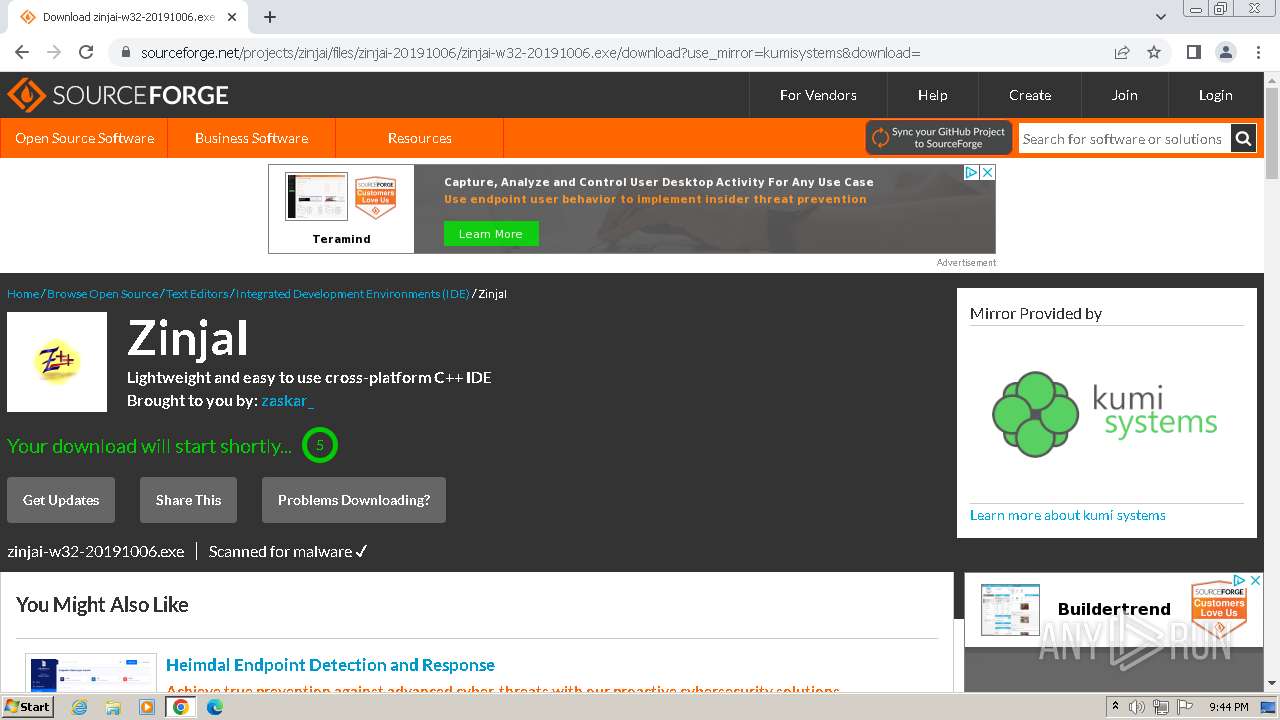Click Join in top navigation
The width and height of the screenshot is (1280, 720).
click(1124, 95)
